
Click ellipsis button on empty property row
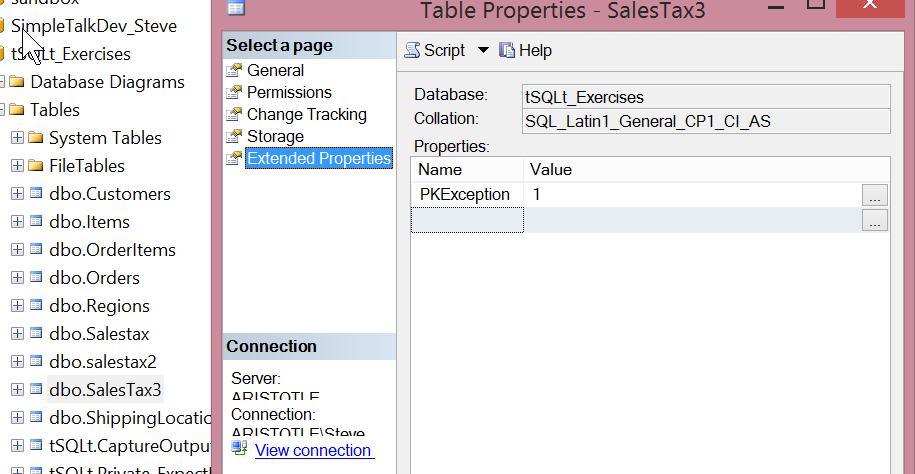875,221
